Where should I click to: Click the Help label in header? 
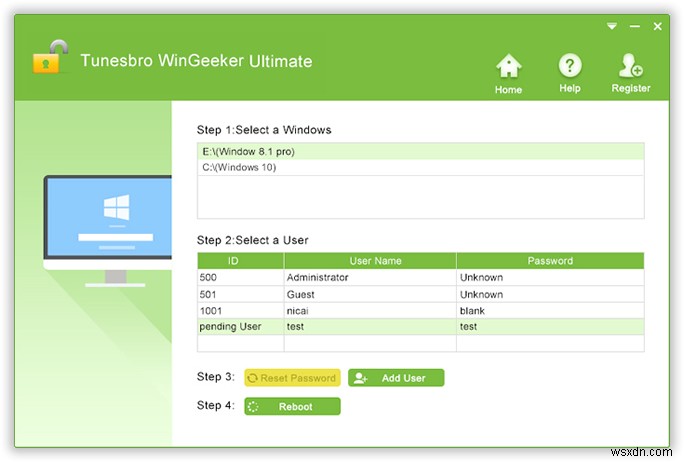(x=570, y=88)
